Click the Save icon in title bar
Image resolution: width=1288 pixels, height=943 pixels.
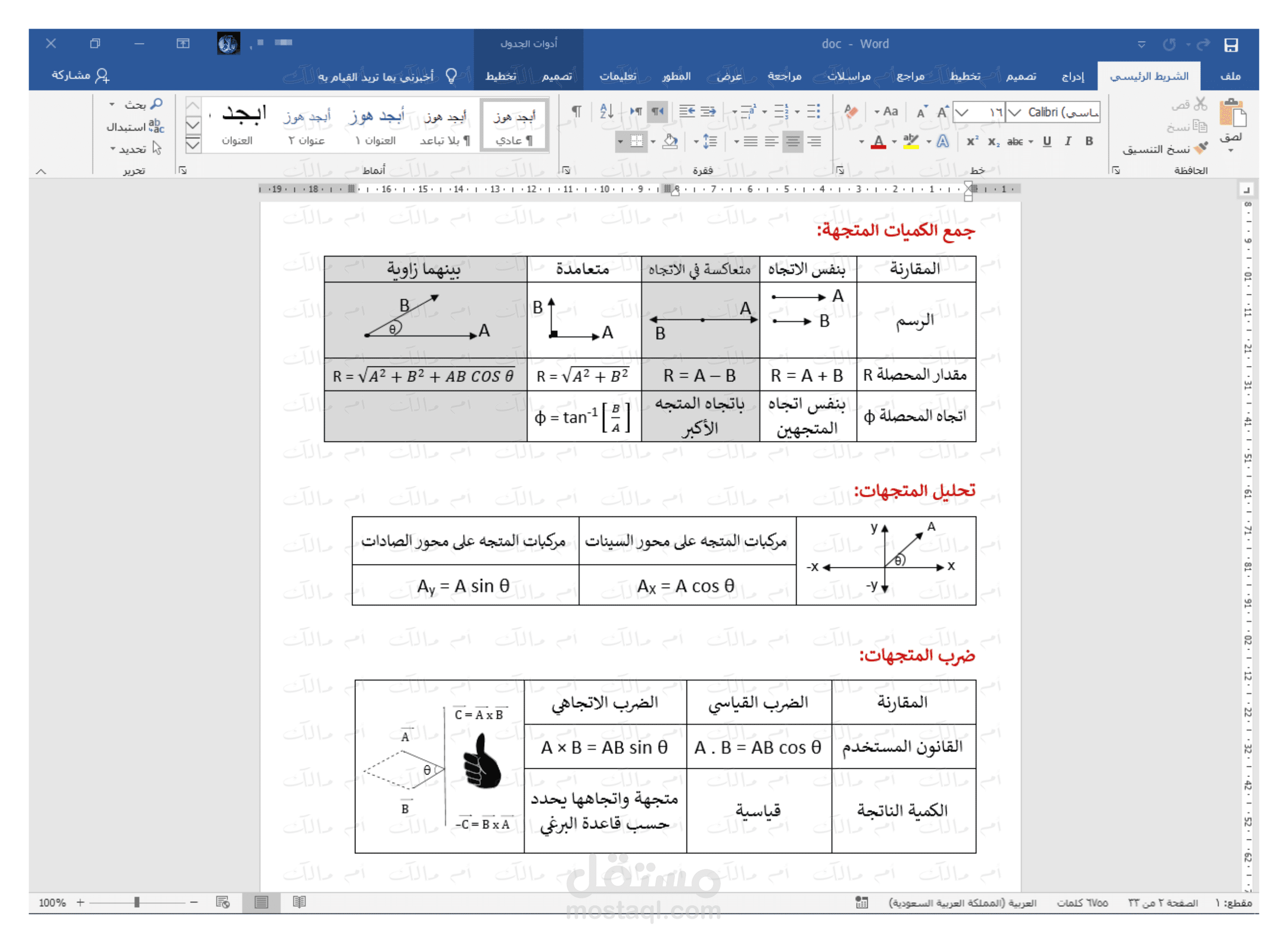point(1231,45)
